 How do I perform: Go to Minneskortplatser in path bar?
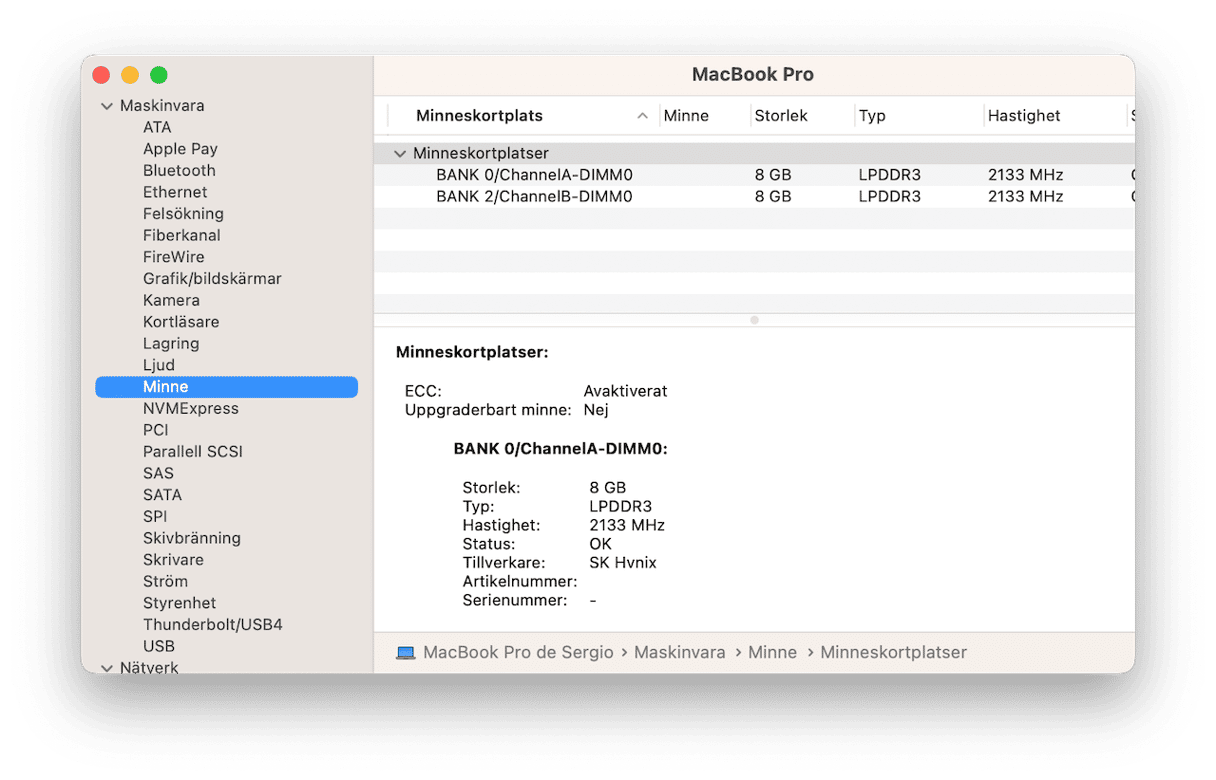pyautogui.click(x=893, y=653)
